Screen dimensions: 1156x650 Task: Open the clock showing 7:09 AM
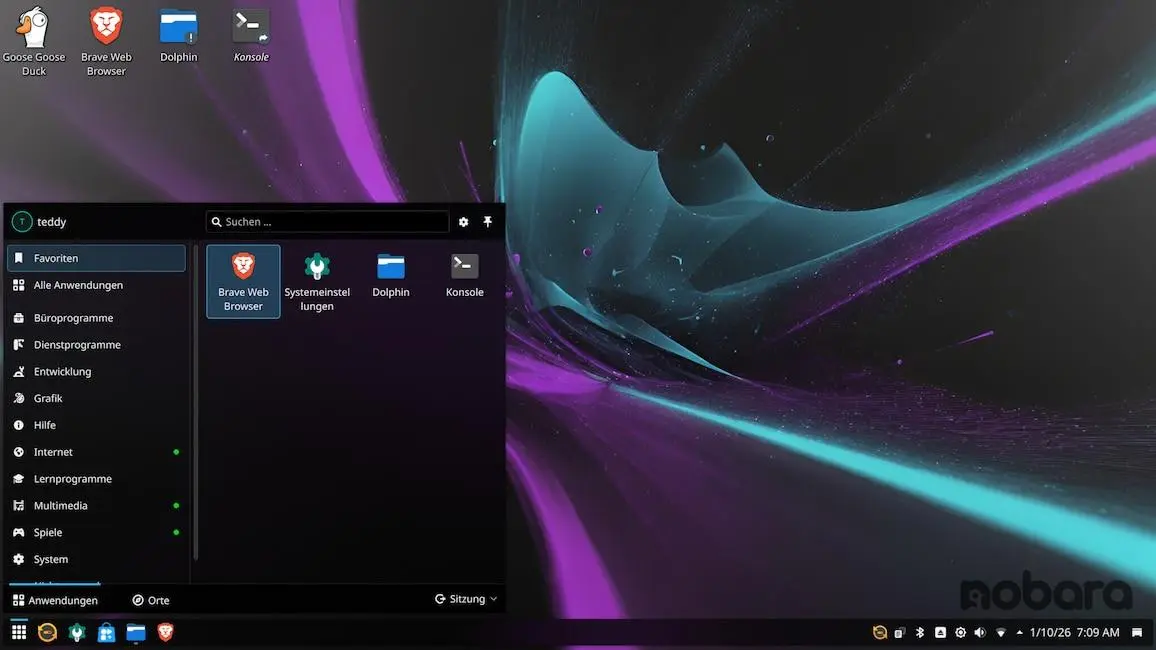click(1074, 632)
